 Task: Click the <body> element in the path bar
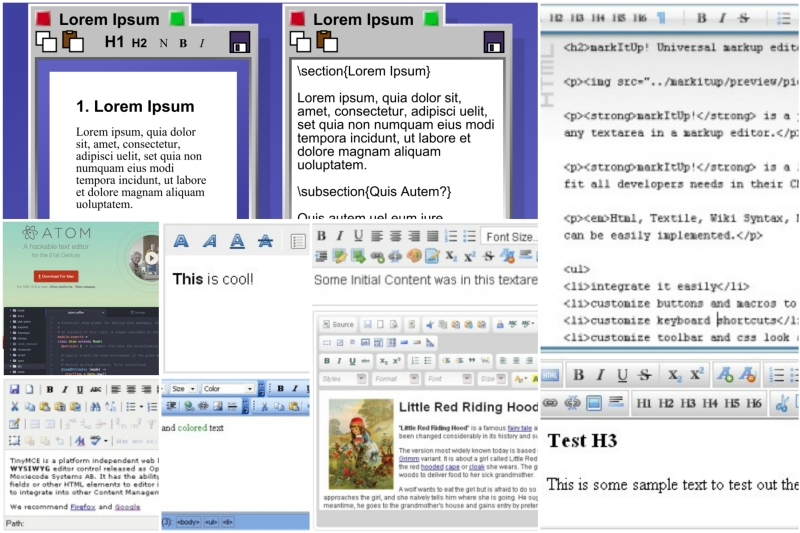click(x=188, y=522)
